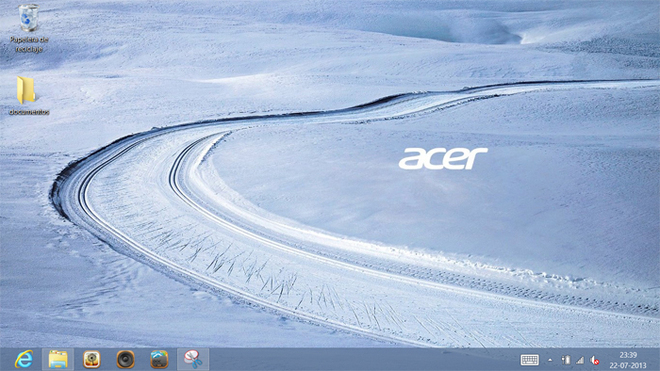Open the orange Acer cloud docs app

pos(159,360)
